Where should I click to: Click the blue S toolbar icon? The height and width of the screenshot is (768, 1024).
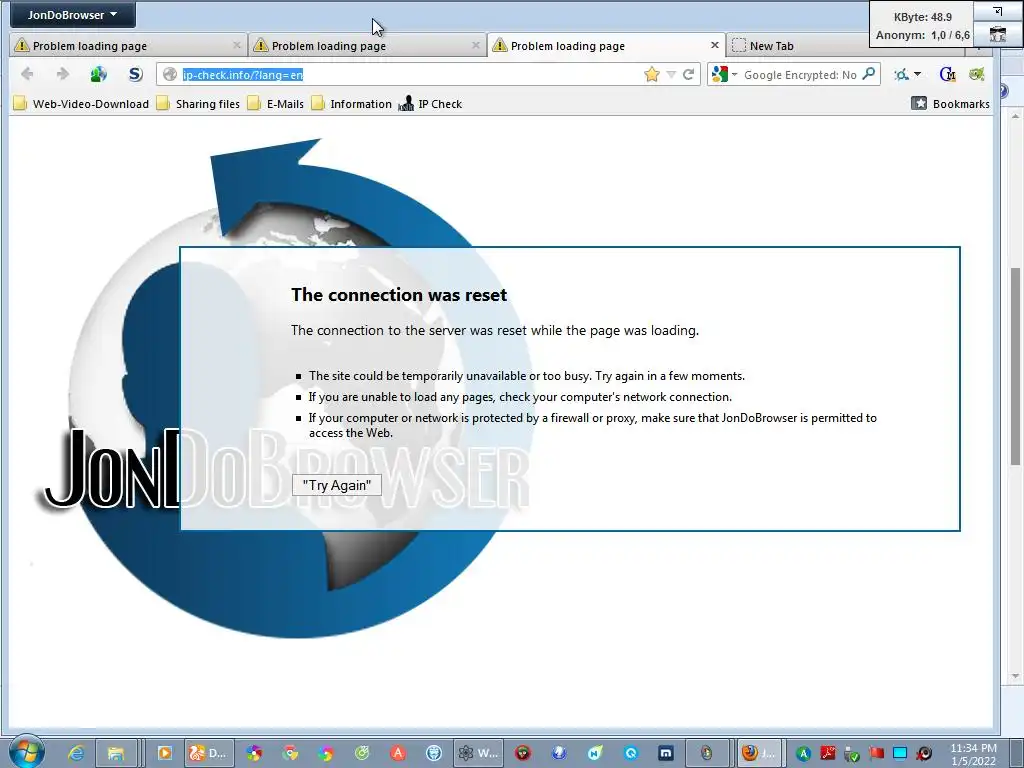click(135, 74)
